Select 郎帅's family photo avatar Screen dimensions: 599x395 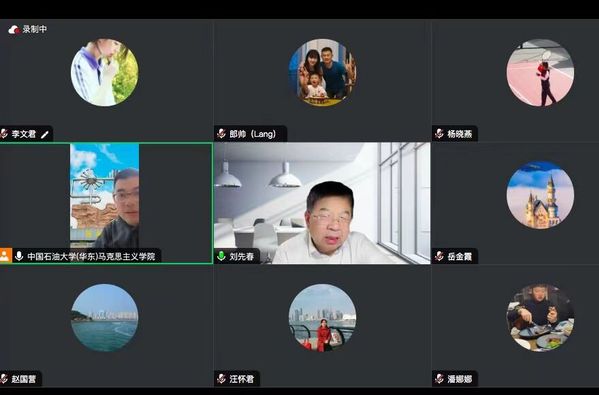coord(322,73)
